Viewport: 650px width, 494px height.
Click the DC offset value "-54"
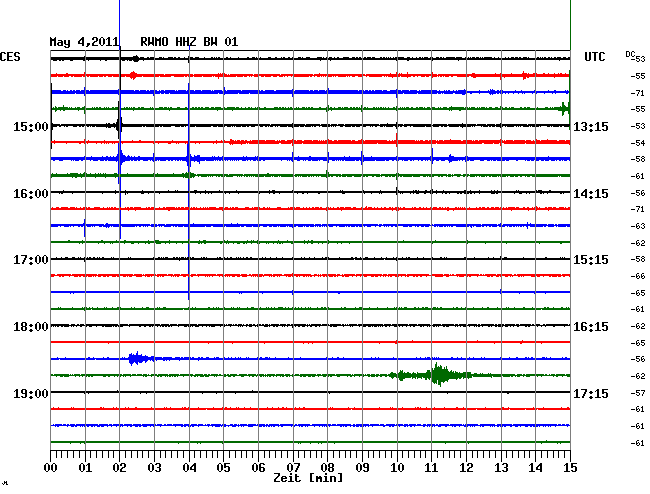(x=638, y=143)
